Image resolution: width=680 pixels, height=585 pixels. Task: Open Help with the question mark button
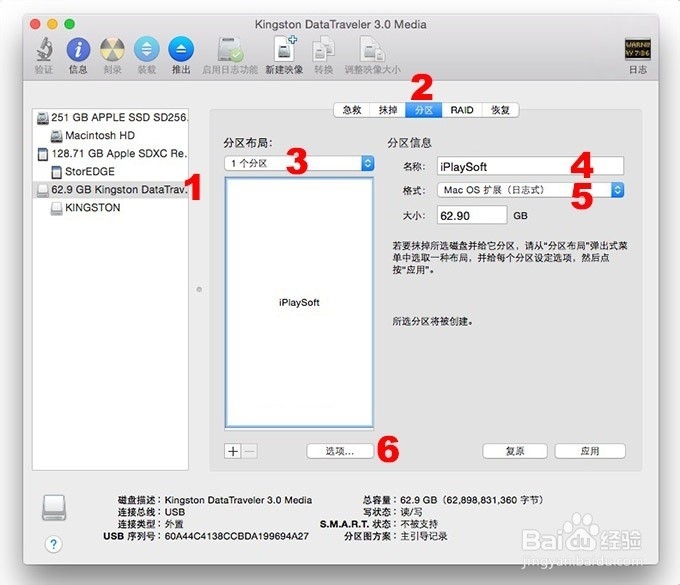point(53,544)
